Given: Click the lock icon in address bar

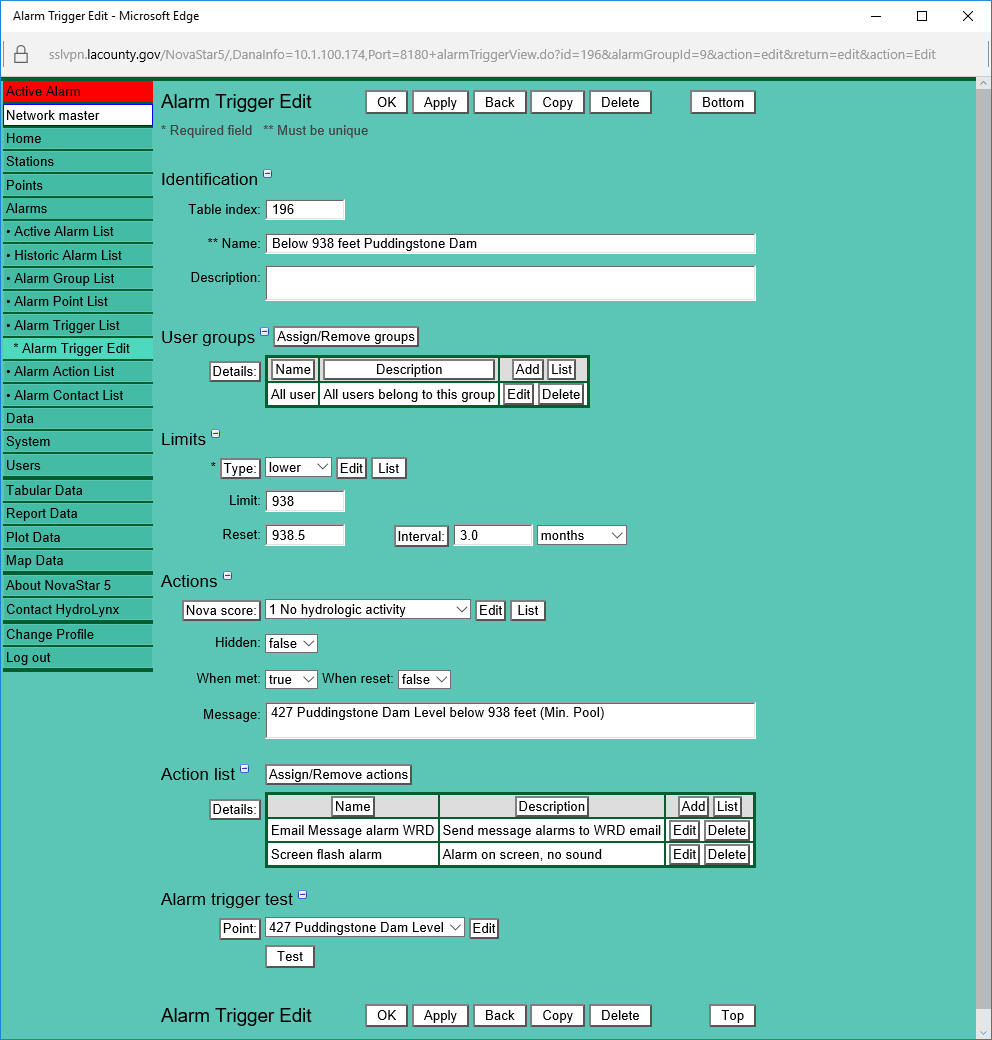Looking at the screenshot, I should click(21, 54).
